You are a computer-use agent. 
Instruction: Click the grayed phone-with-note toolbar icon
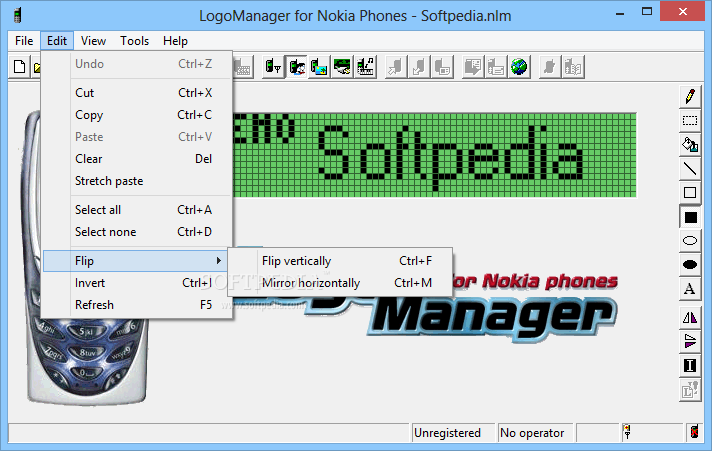pyautogui.click(x=496, y=67)
